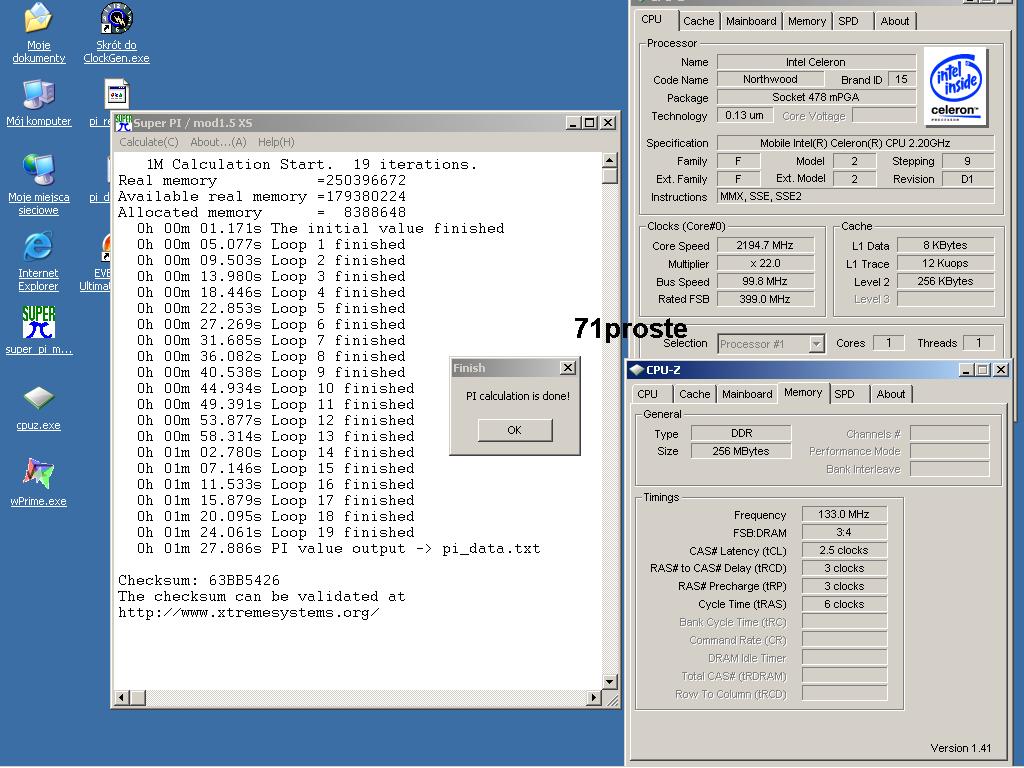Click Super PI vertical scrollbar up arrow
Viewport: 1024px width, 768px height.
click(609, 160)
